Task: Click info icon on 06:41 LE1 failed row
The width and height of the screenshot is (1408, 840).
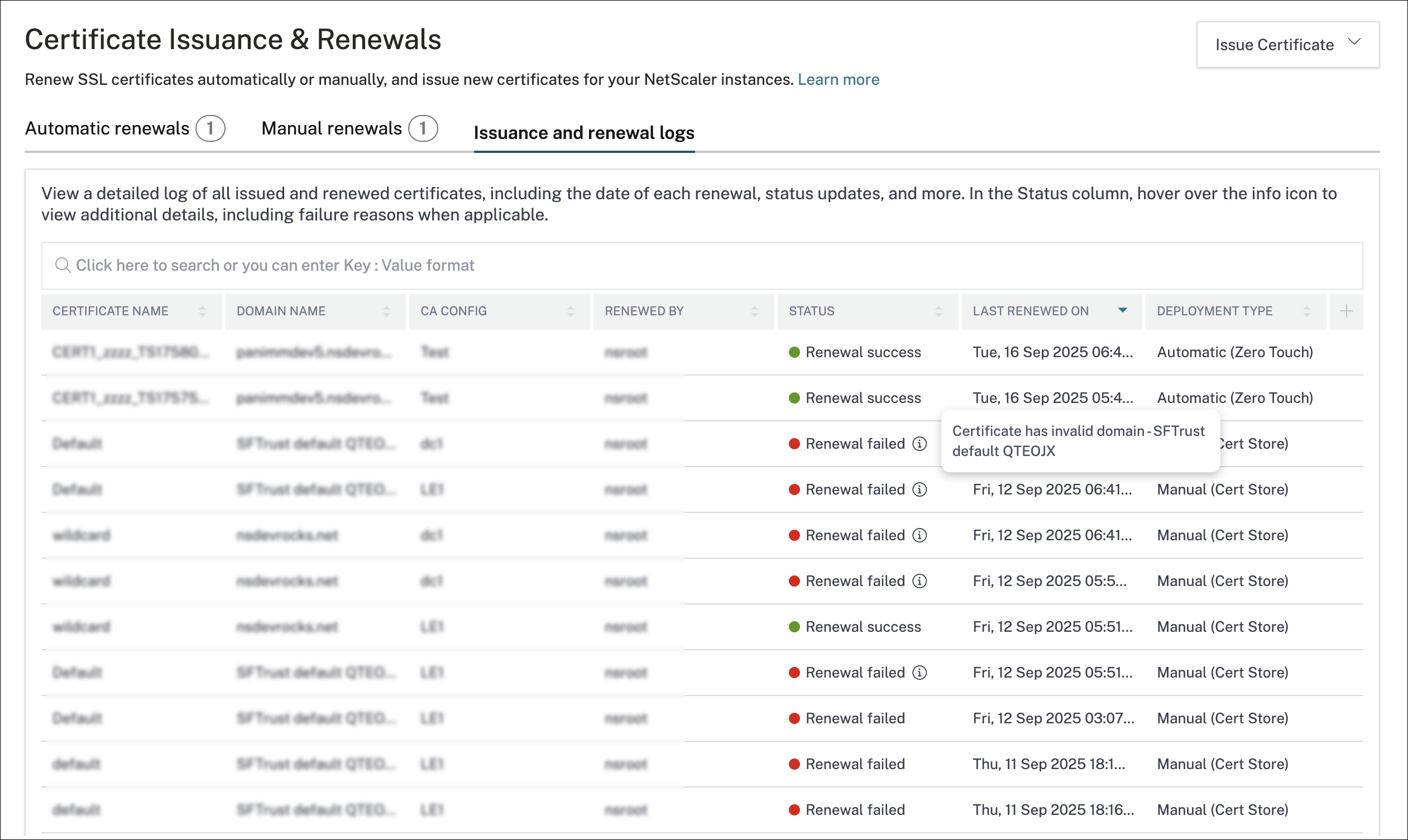Action: pos(919,489)
